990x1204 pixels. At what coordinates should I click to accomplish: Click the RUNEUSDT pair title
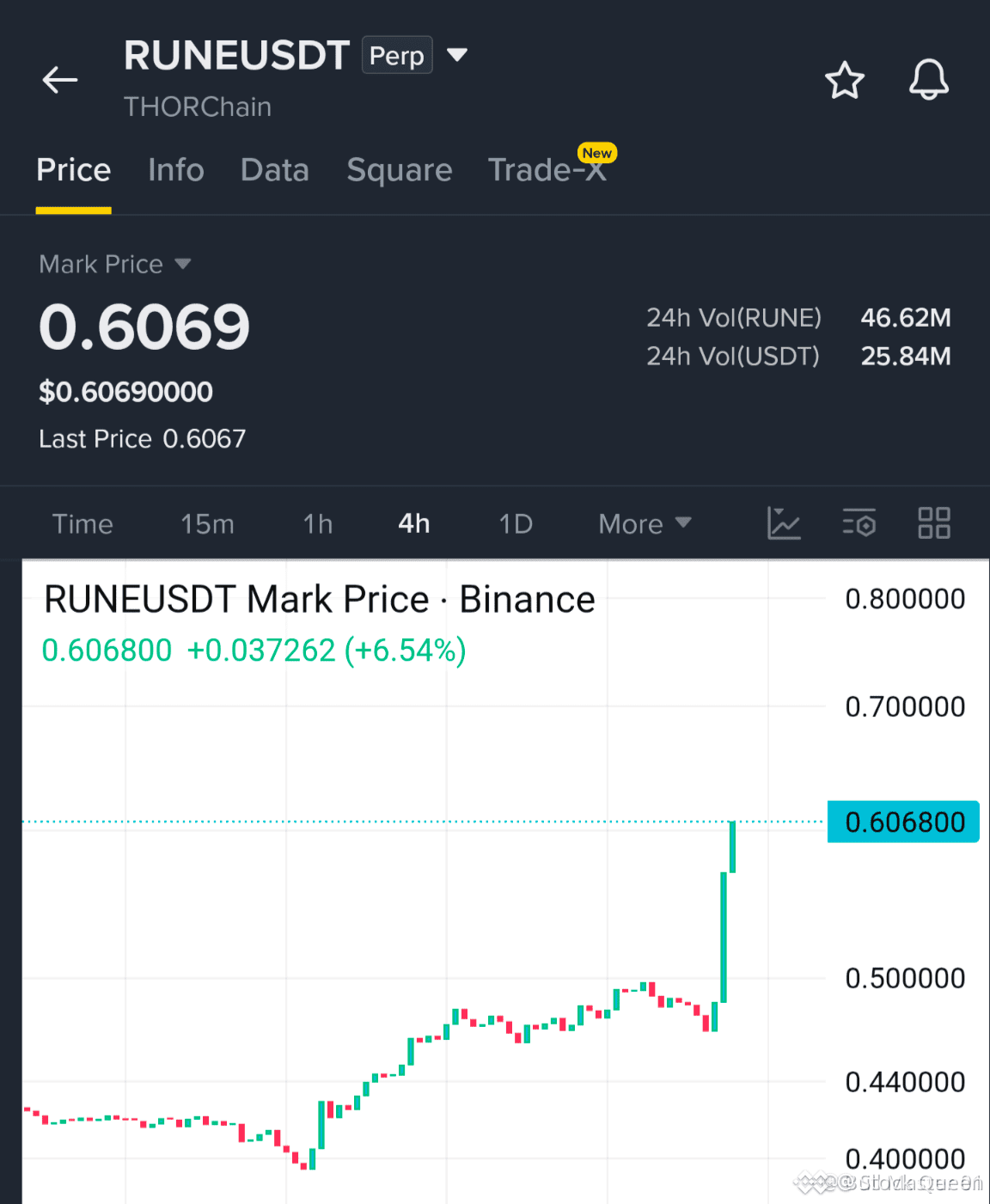coord(236,55)
